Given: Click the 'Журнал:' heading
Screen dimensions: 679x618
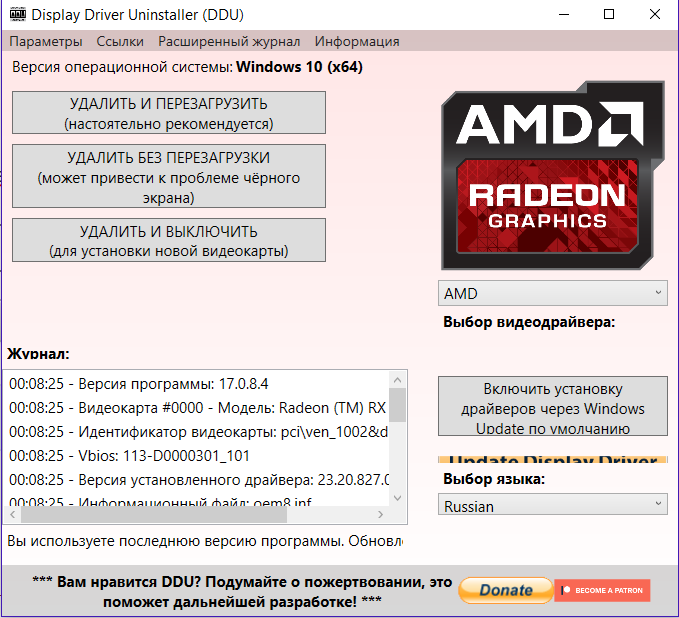Looking at the screenshot, I should pyautogui.click(x=38, y=353).
